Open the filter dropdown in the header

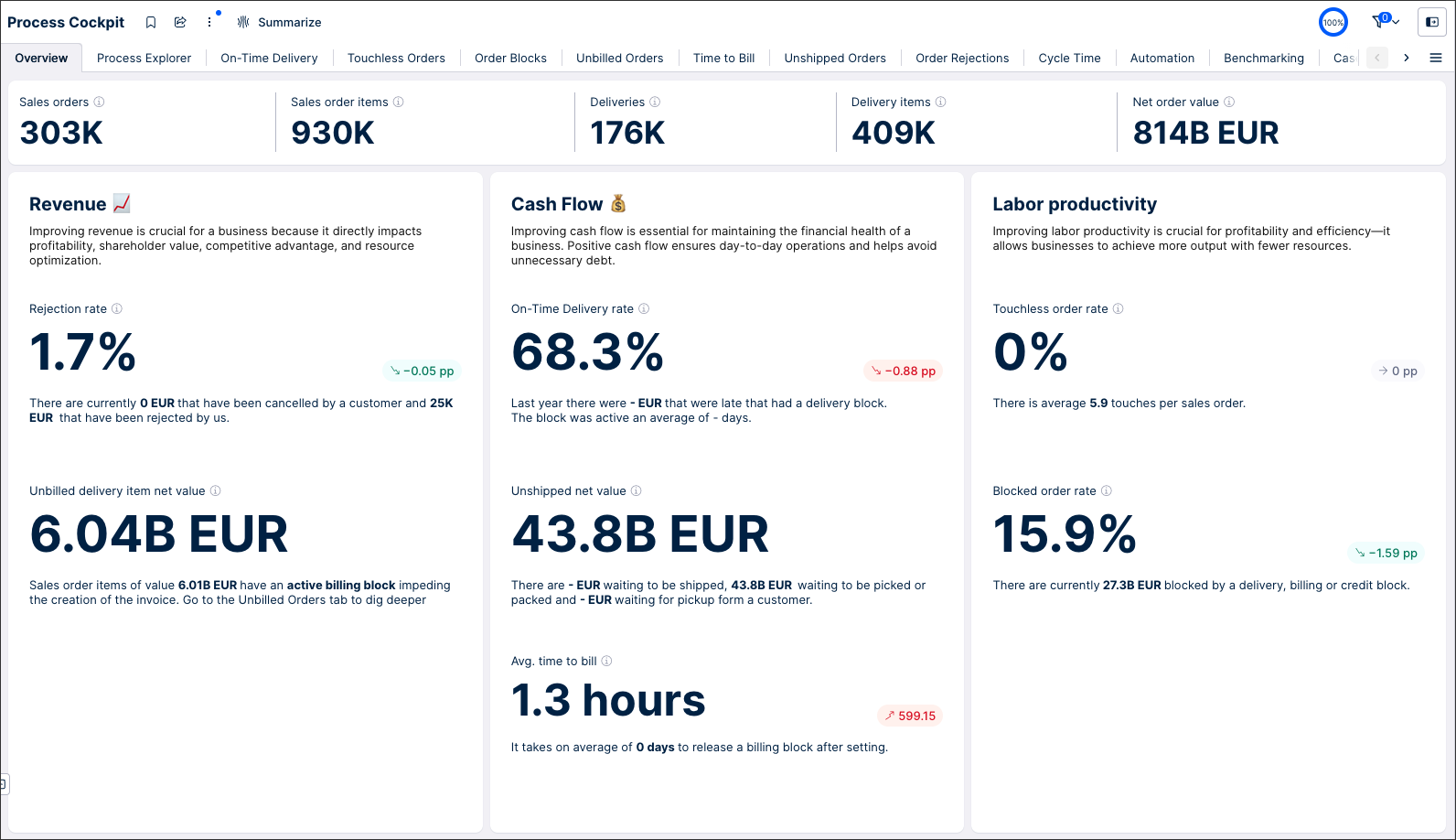tap(1386, 22)
